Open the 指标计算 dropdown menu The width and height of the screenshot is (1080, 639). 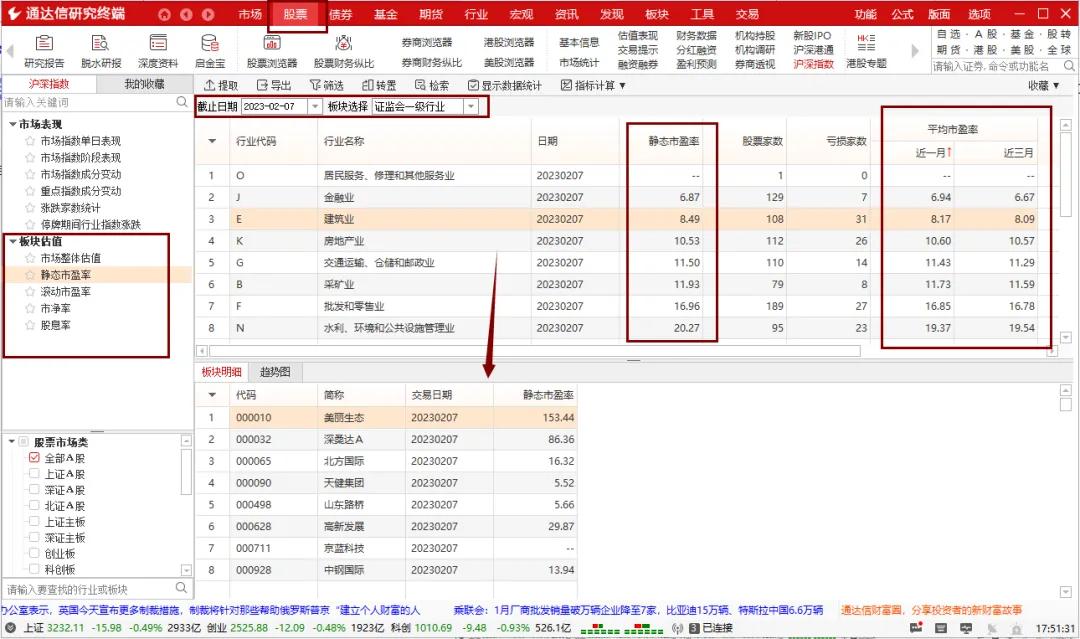pyautogui.click(x=593, y=85)
